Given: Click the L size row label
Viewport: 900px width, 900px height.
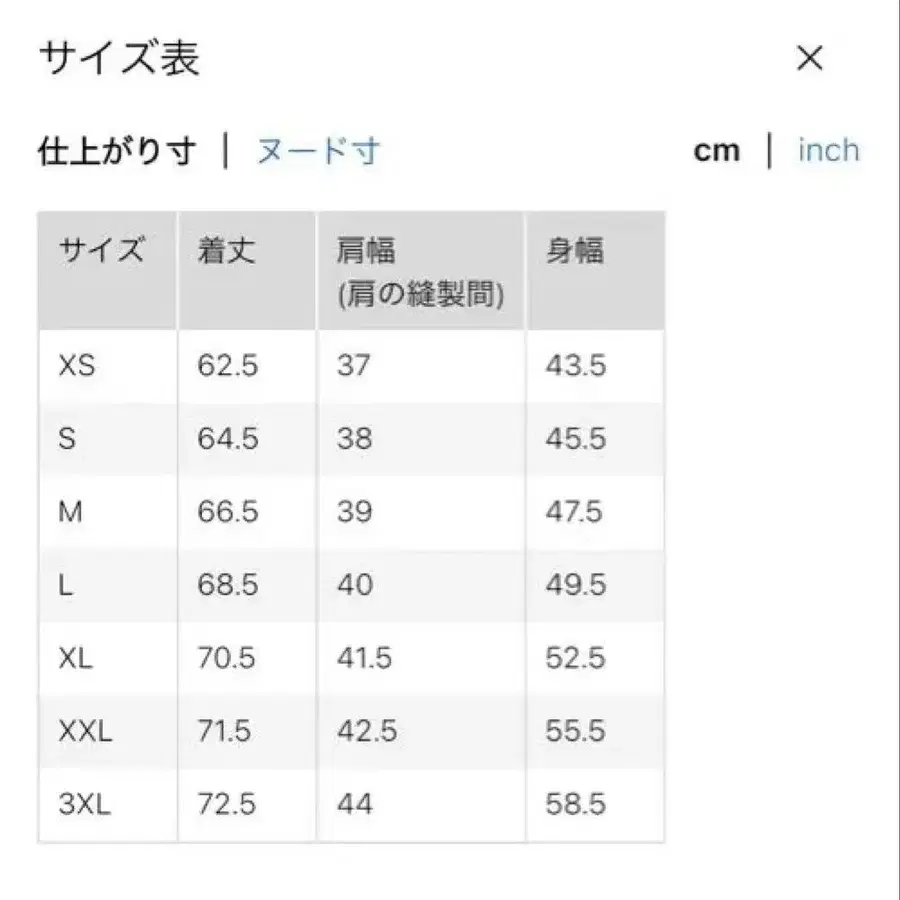Looking at the screenshot, I should tap(66, 584).
